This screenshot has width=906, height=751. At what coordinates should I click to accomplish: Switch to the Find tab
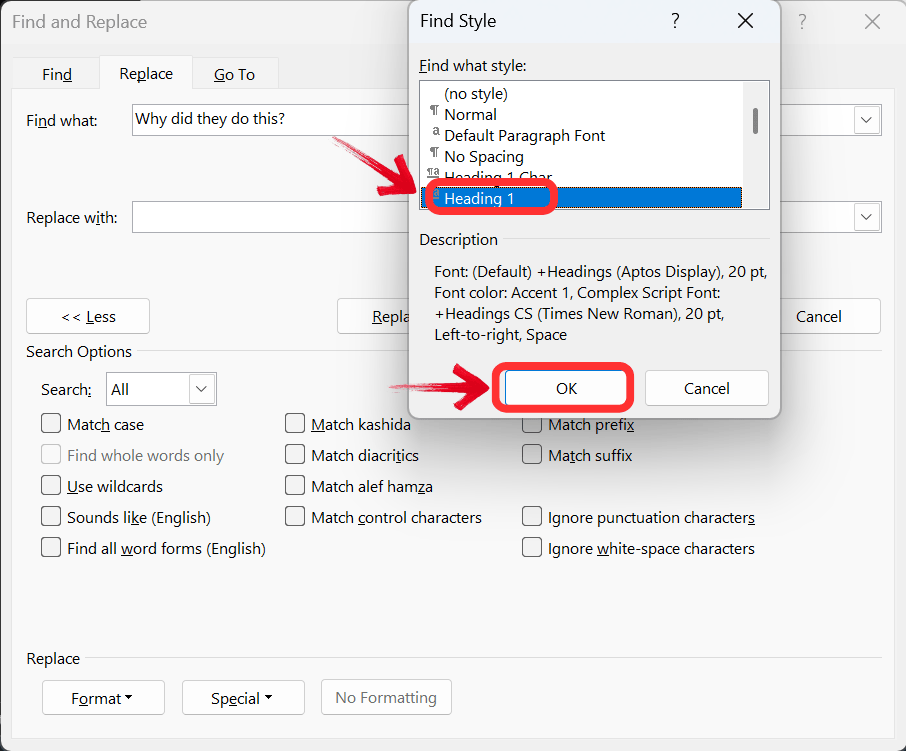tap(56, 73)
